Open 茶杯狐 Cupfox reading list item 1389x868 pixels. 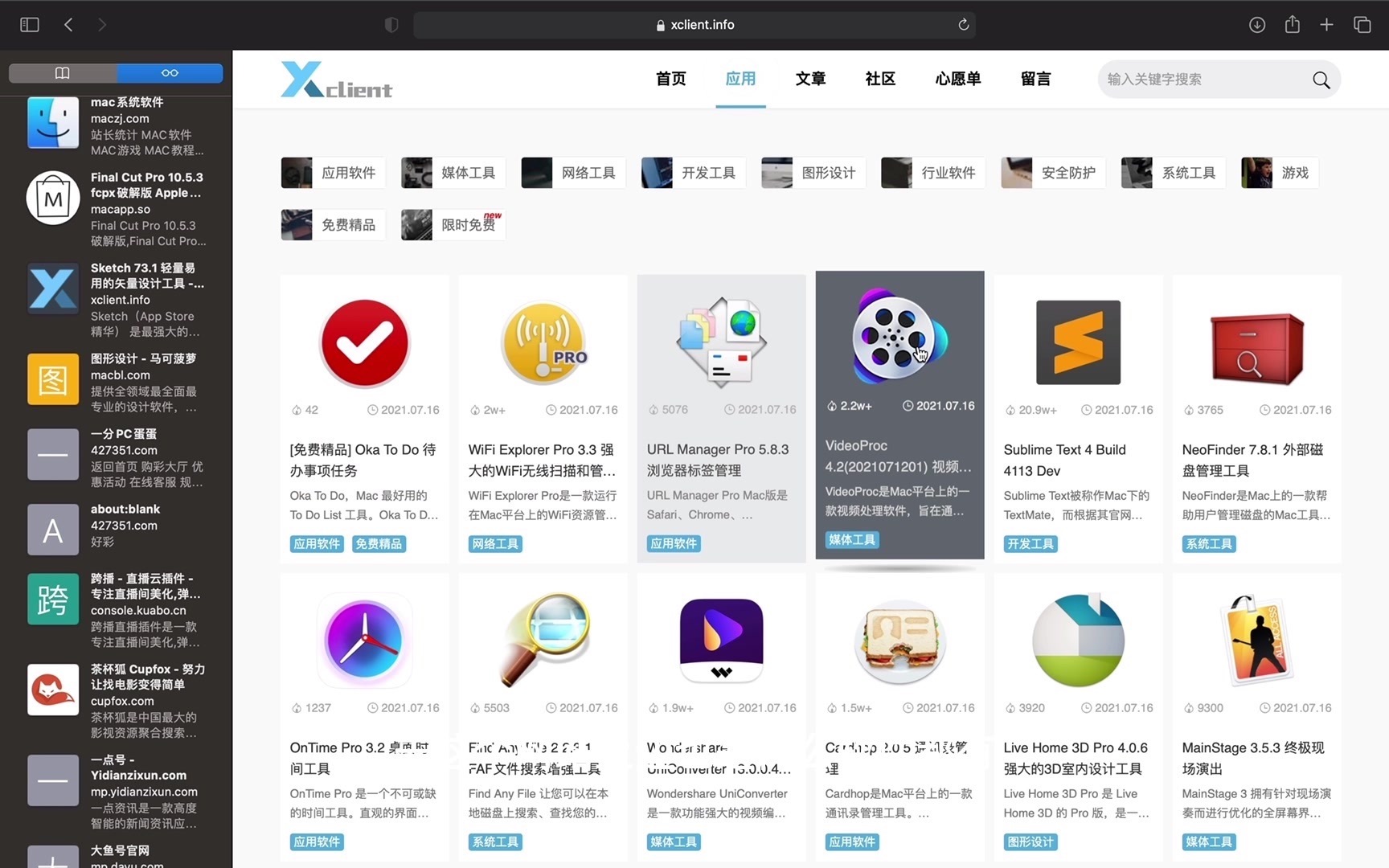click(x=116, y=700)
